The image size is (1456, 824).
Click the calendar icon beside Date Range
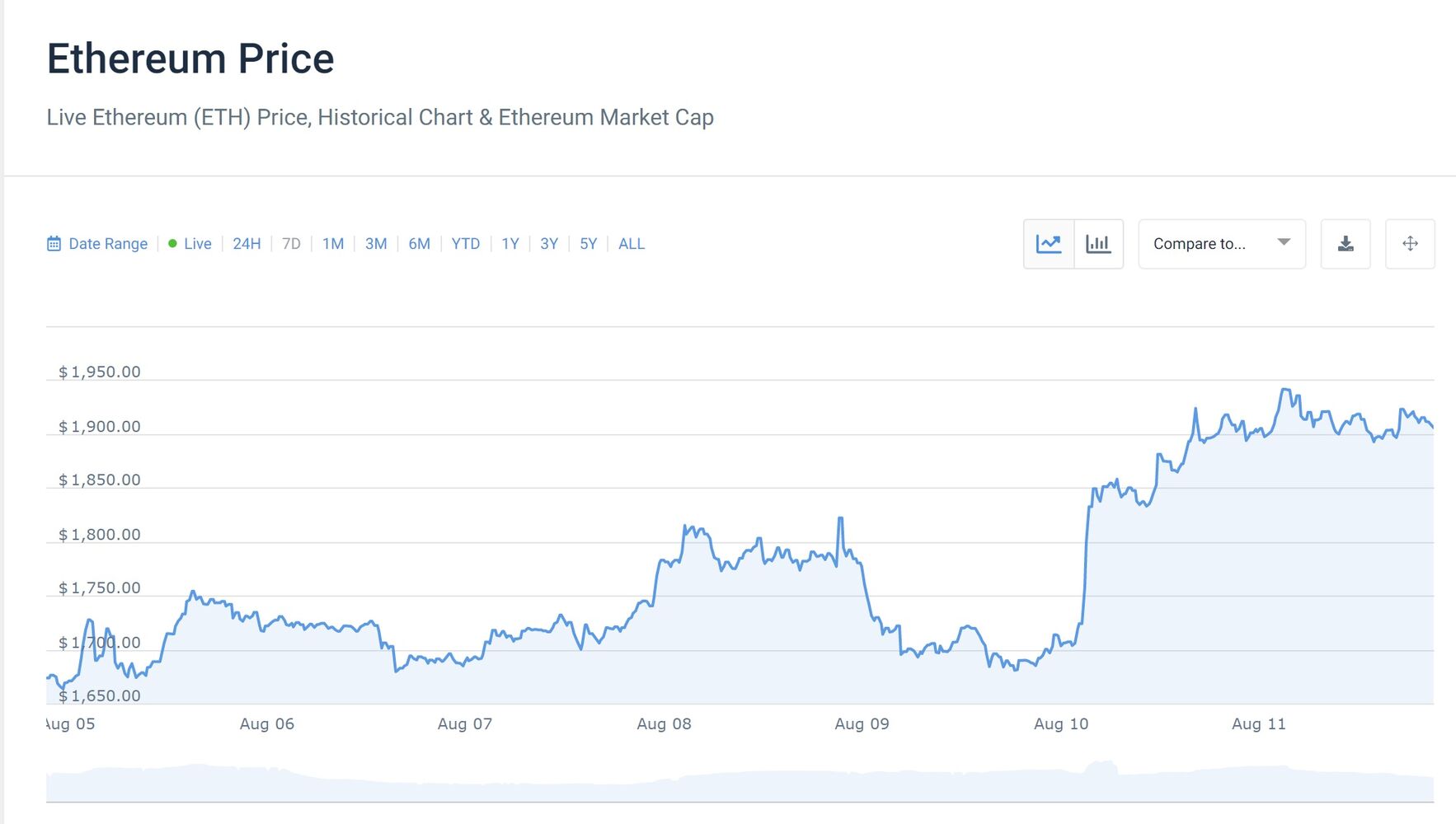point(54,244)
